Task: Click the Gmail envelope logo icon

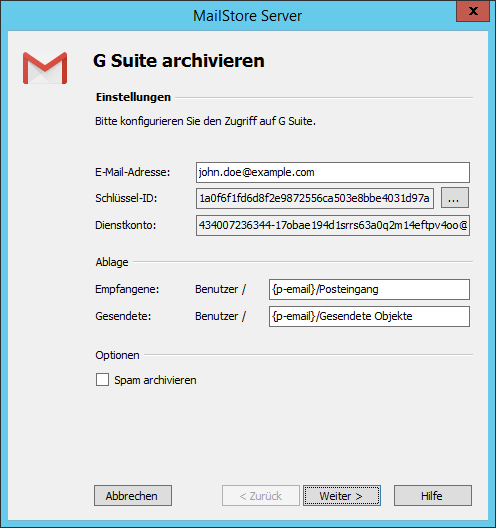Action: pos(45,68)
